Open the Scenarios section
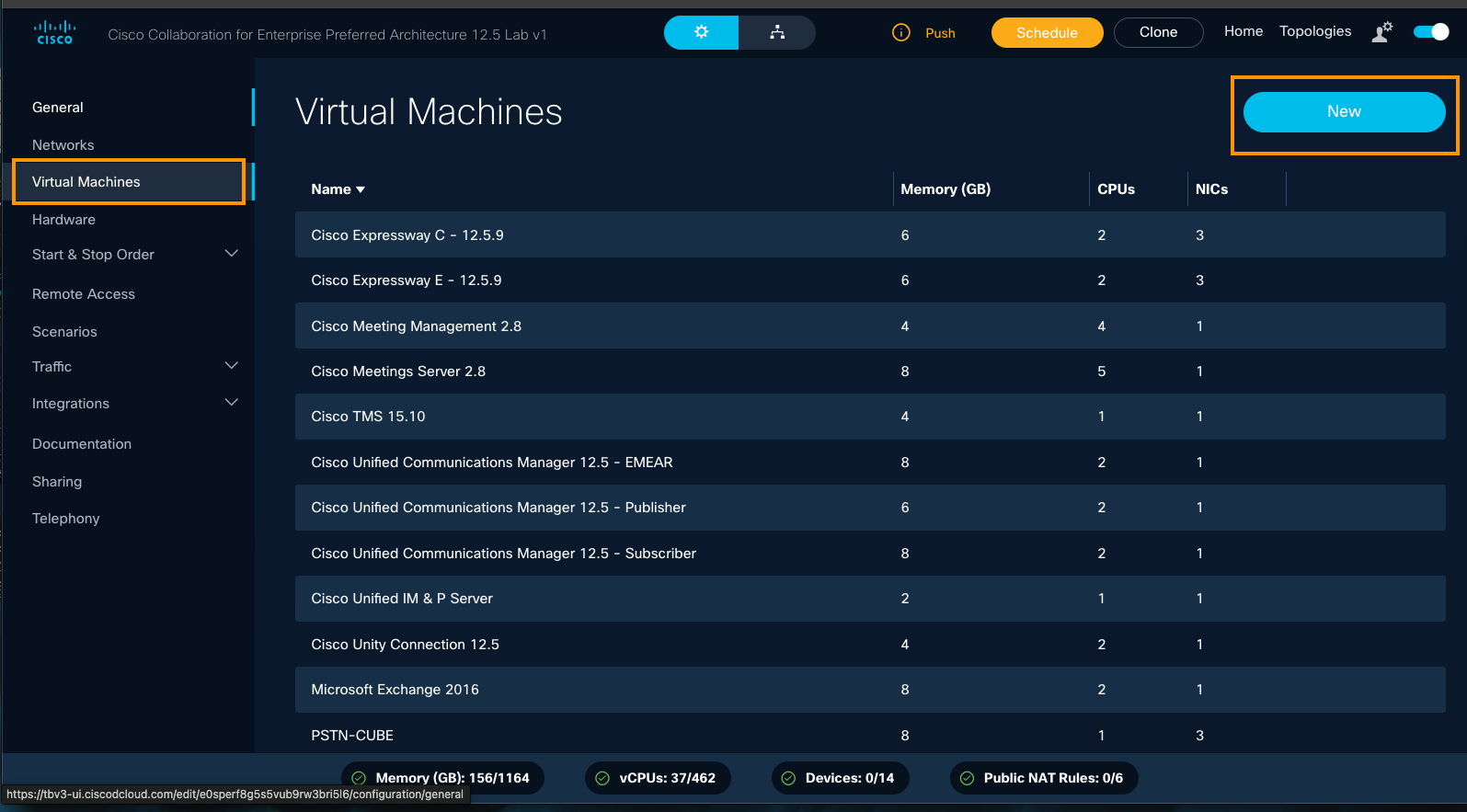Screen dimensions: 1467x812 tap(64, 332)
